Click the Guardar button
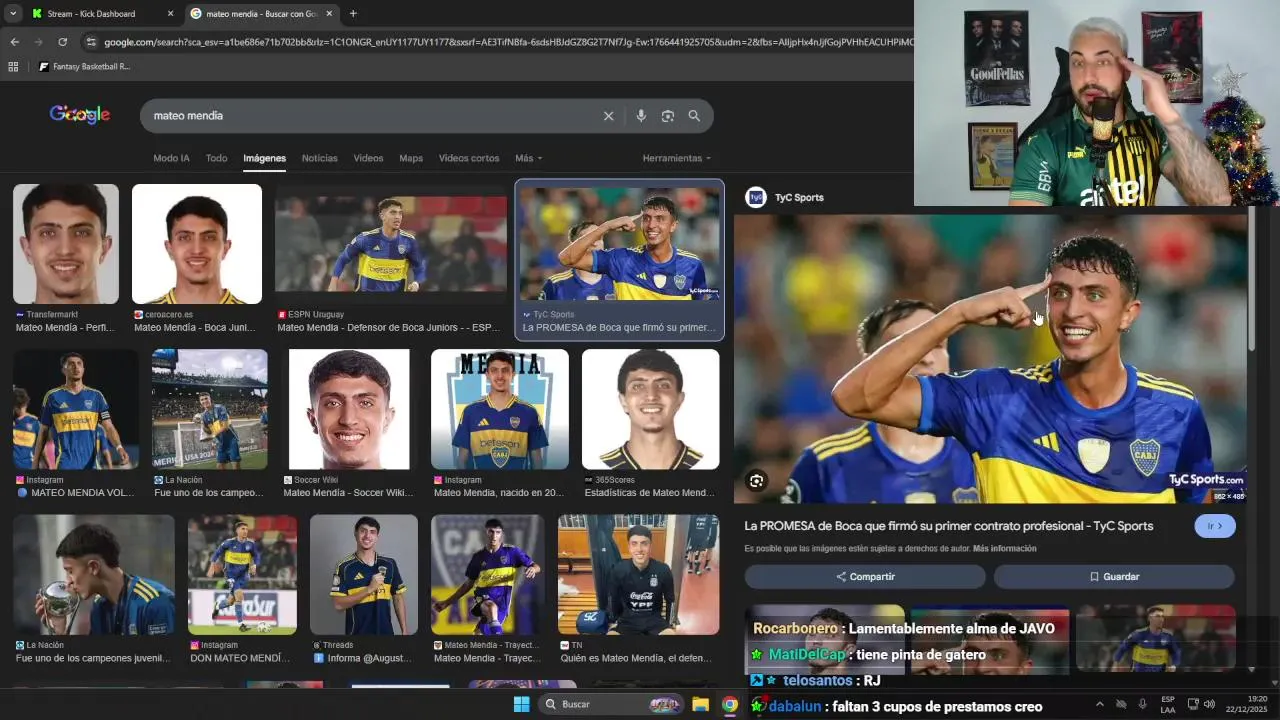1280x720 pixels. click(1114, 577)
